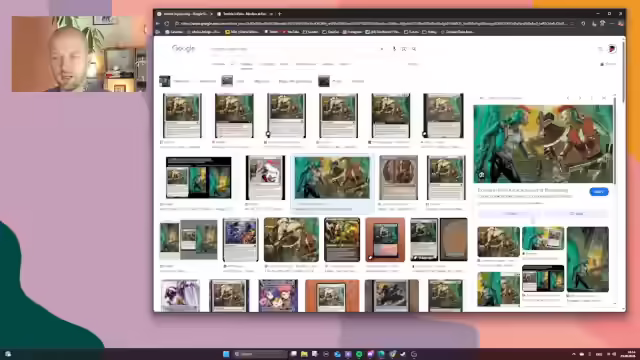Image resolution: width=640 pixels, height=360 pixels.
Task: Open the Google apps grid icon
Action: click(x=600, y=49)
